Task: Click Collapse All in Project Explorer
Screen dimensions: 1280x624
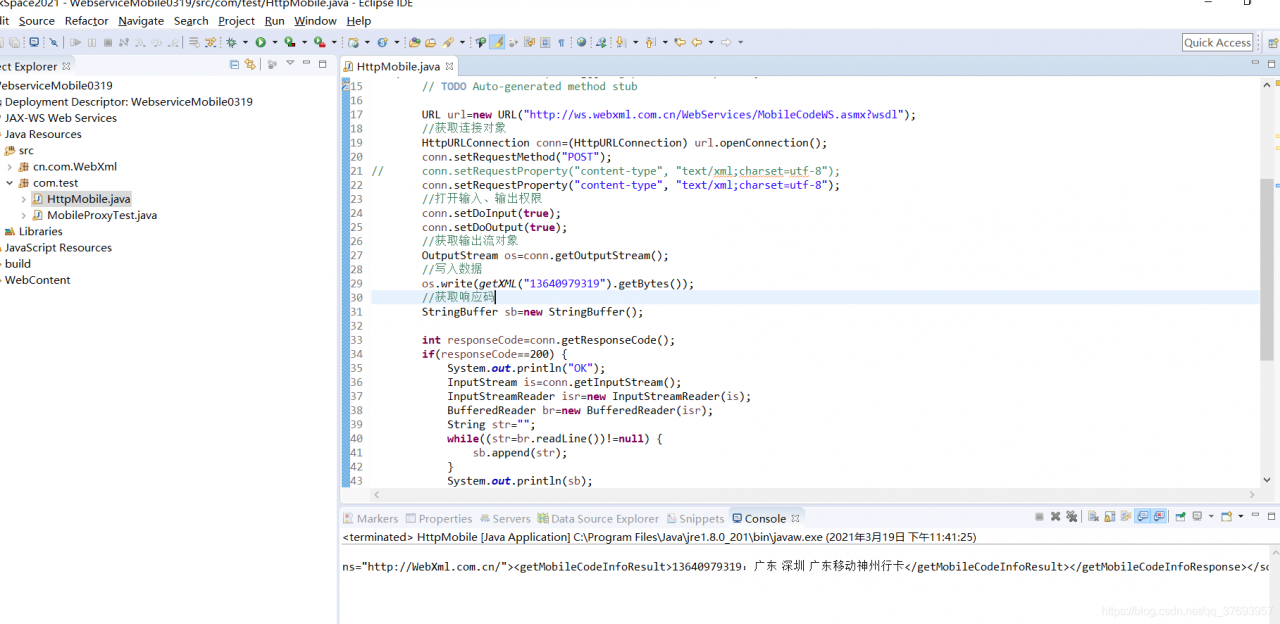Action: click(x=235, y=64)
